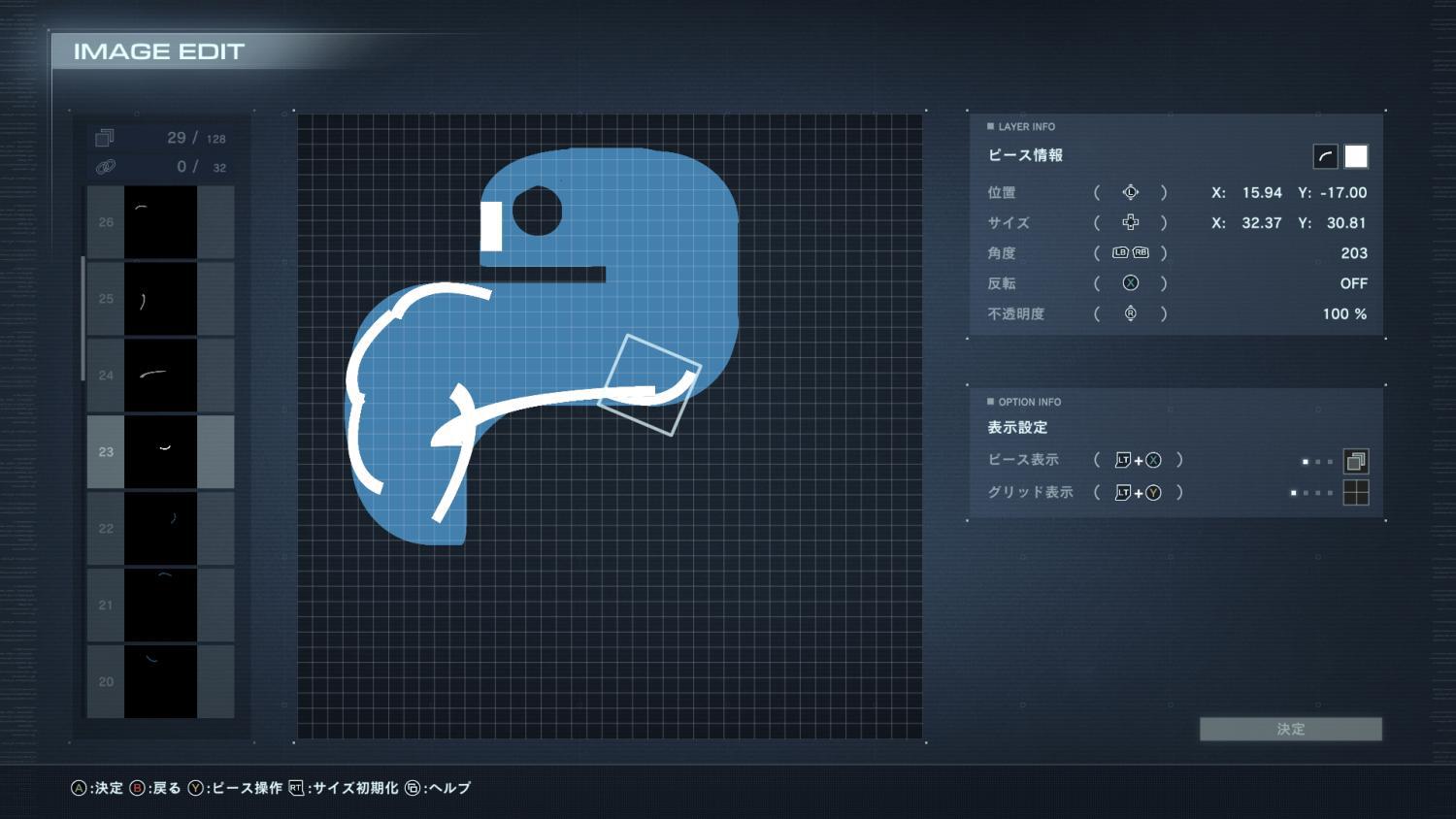Toggle the piece display mode icon

[x=1356, y=461]
